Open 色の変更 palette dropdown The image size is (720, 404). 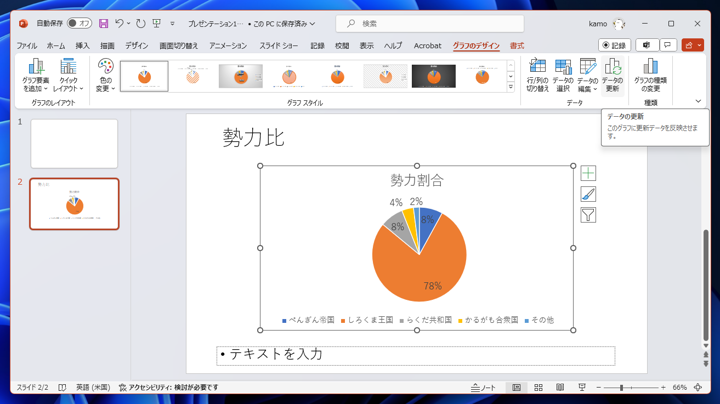coord(106,75)
